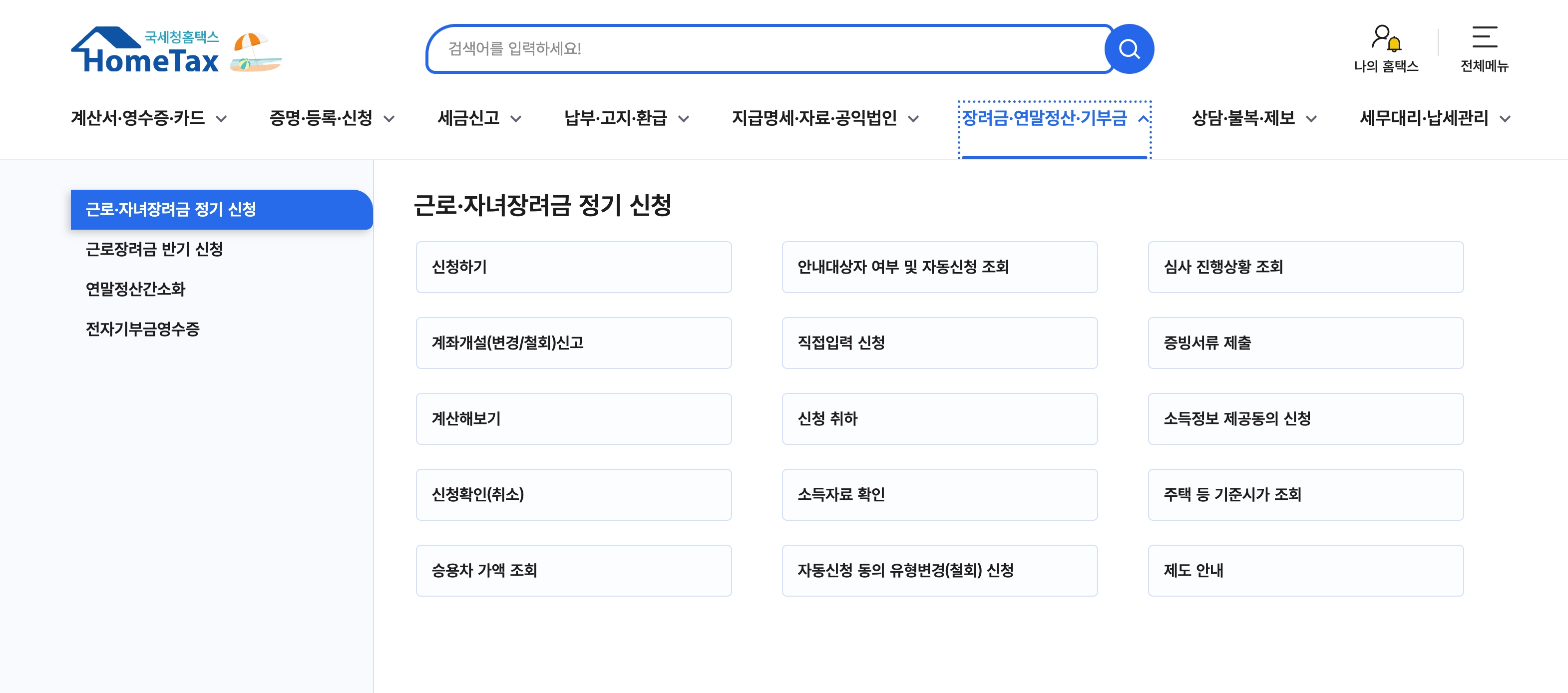Click the HomeTax house logo
This screenshot has height=693, width=1568.
tap(145, 50)
